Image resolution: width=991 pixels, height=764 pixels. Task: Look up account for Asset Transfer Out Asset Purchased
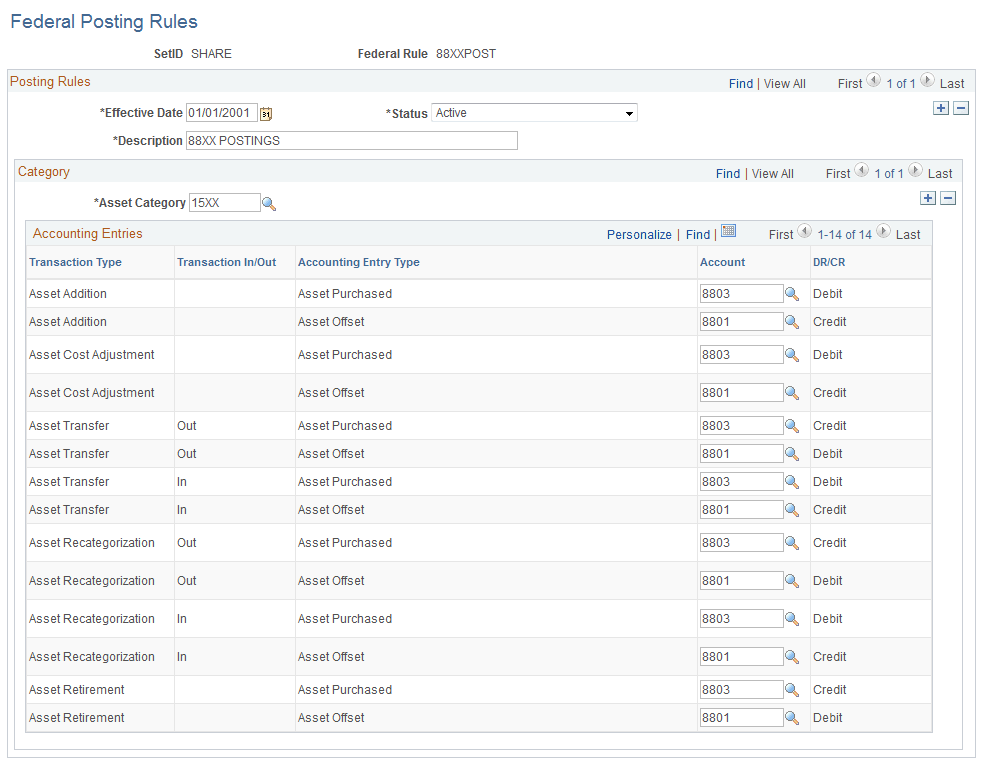point(792,426)
